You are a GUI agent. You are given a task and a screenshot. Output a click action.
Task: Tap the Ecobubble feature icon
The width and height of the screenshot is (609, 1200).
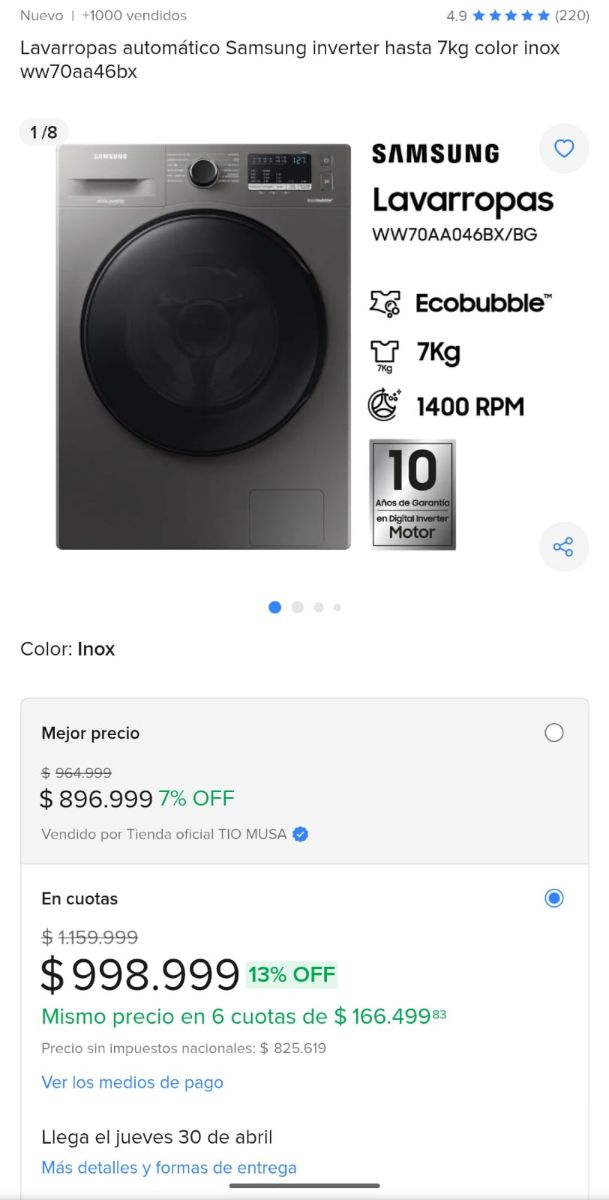click(385, 303)
